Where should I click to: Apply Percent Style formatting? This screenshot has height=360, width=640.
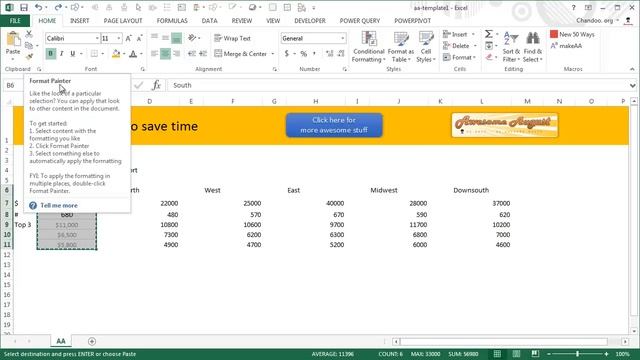coord(304,53)
